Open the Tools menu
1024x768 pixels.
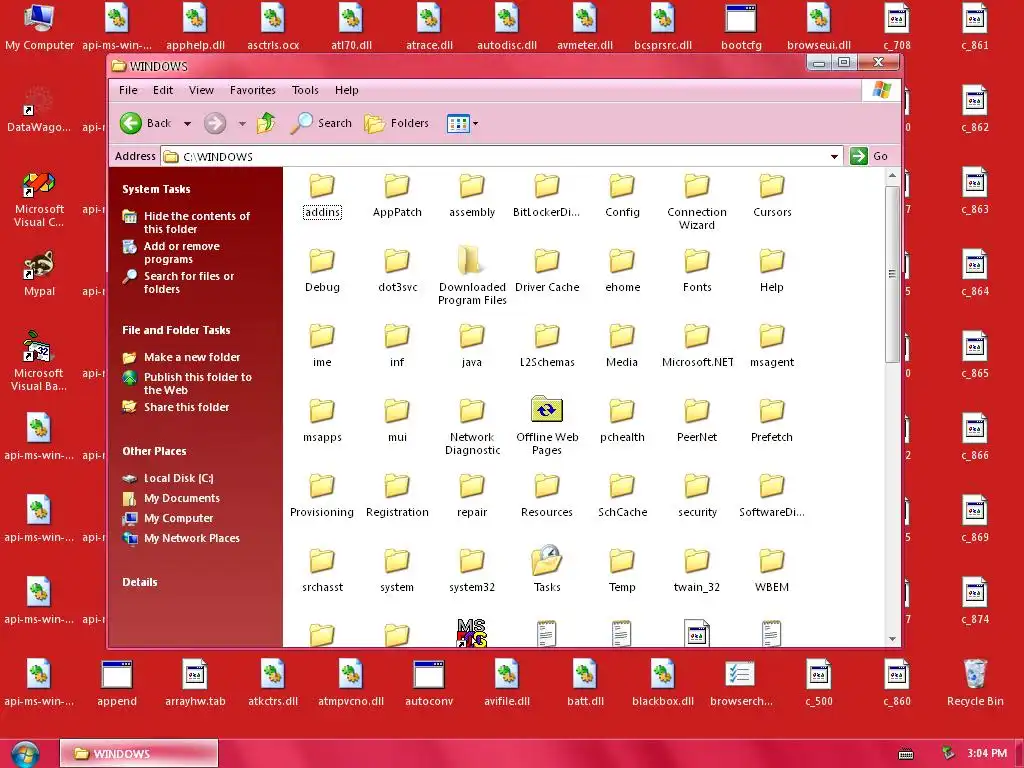305,90
